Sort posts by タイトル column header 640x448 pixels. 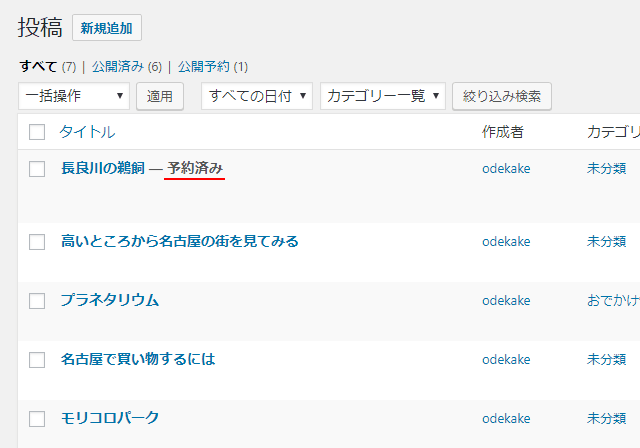pyautogui.click(x=87, y=132)
